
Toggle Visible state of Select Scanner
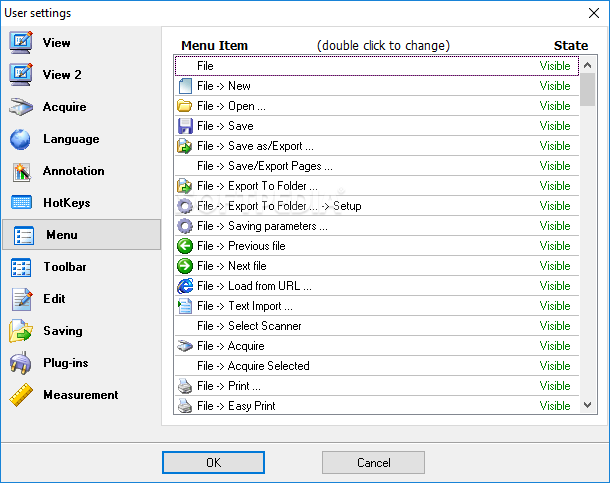coord(555,326)
